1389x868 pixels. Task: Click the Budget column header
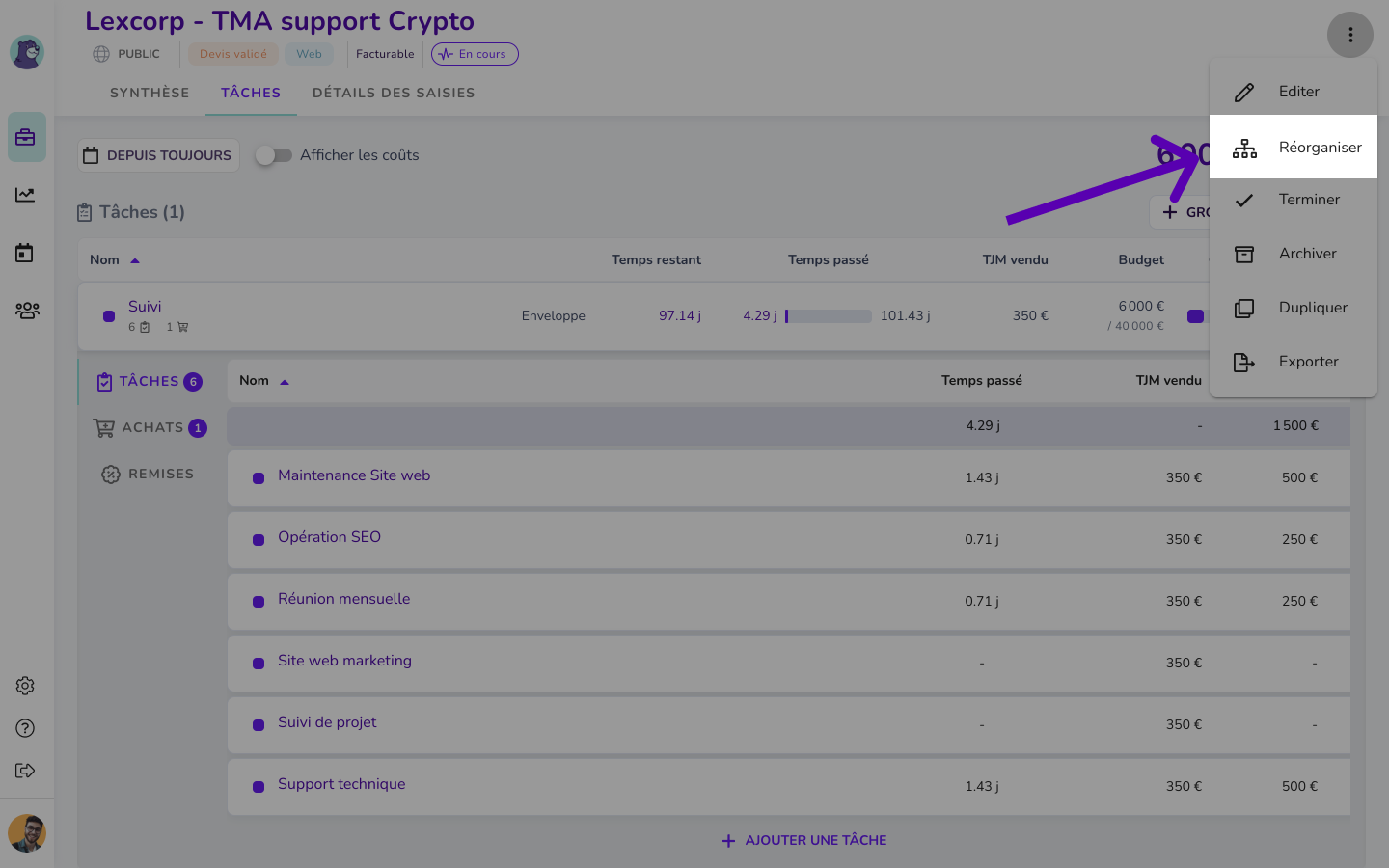coord(1141,260)
